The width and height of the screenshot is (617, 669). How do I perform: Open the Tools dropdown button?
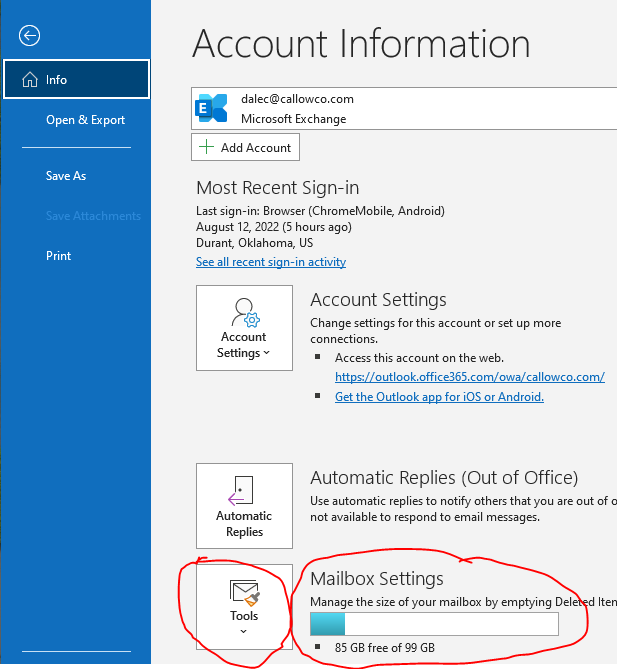pos(244,607)
